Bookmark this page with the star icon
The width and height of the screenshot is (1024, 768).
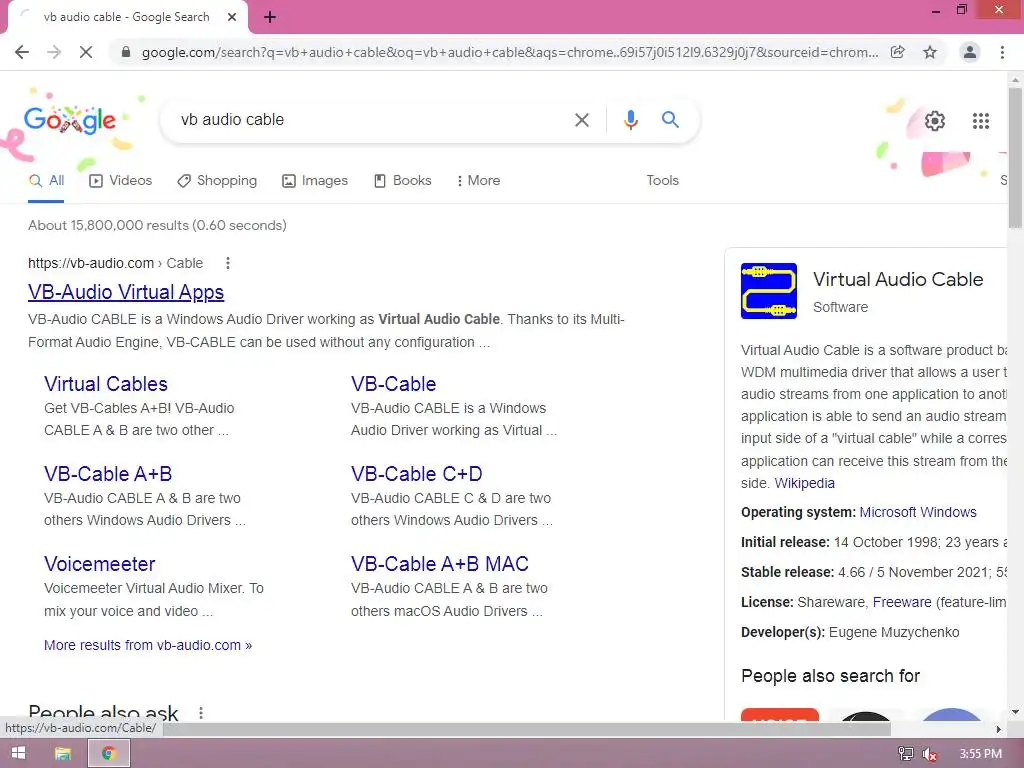[930, 52]
